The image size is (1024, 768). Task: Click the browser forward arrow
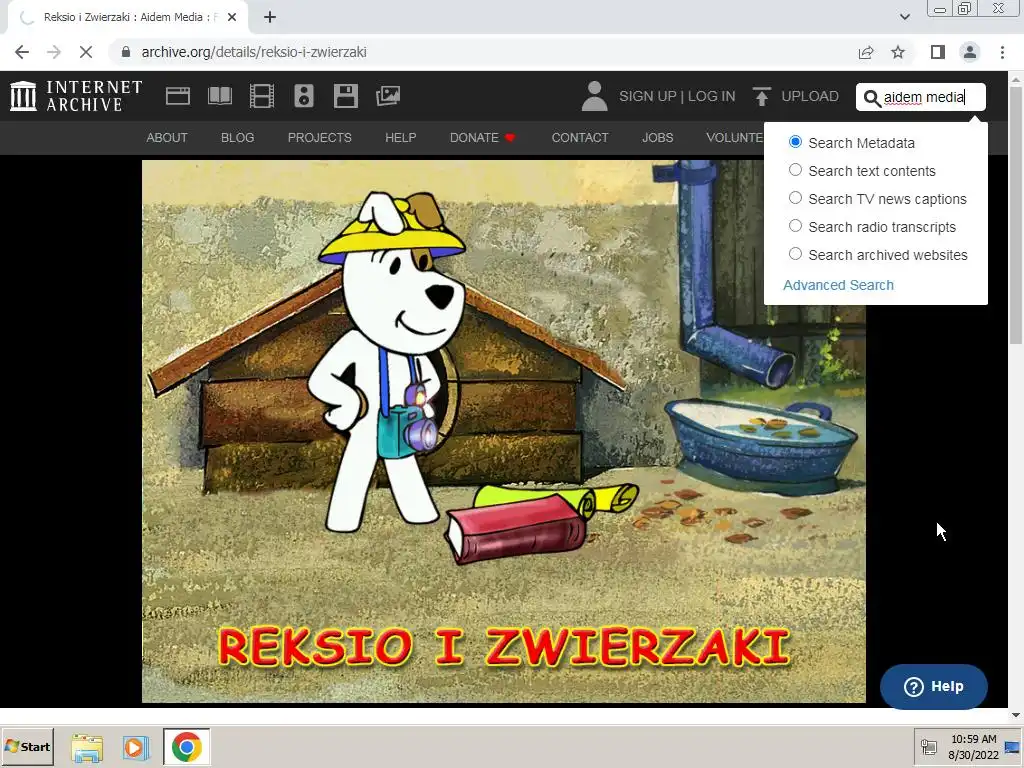coord(54,52)
